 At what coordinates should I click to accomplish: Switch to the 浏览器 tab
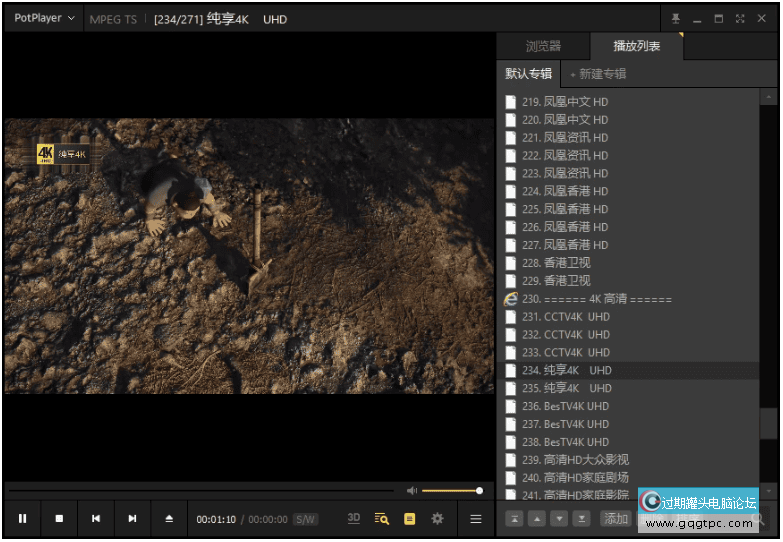(x=543, y=46)
